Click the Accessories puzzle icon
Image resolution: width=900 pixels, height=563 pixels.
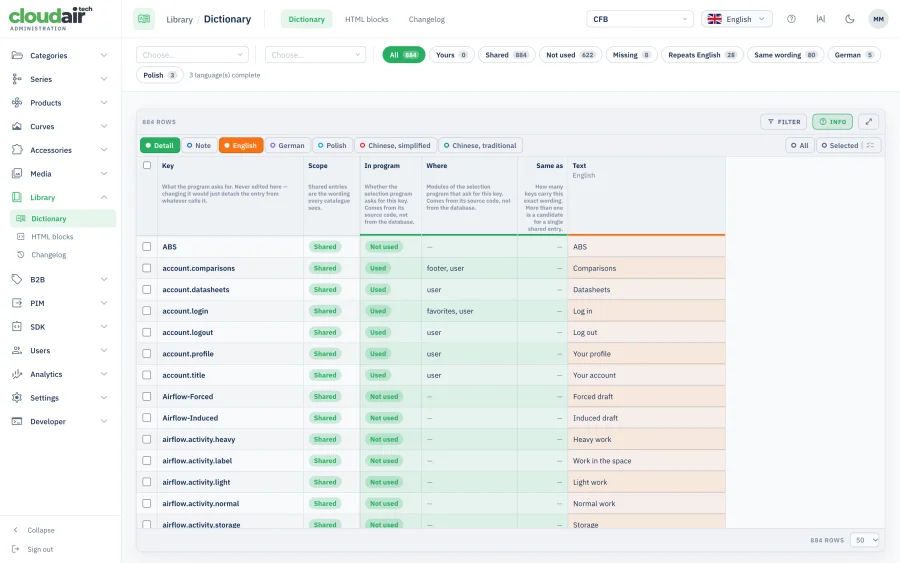pos(17,149)
